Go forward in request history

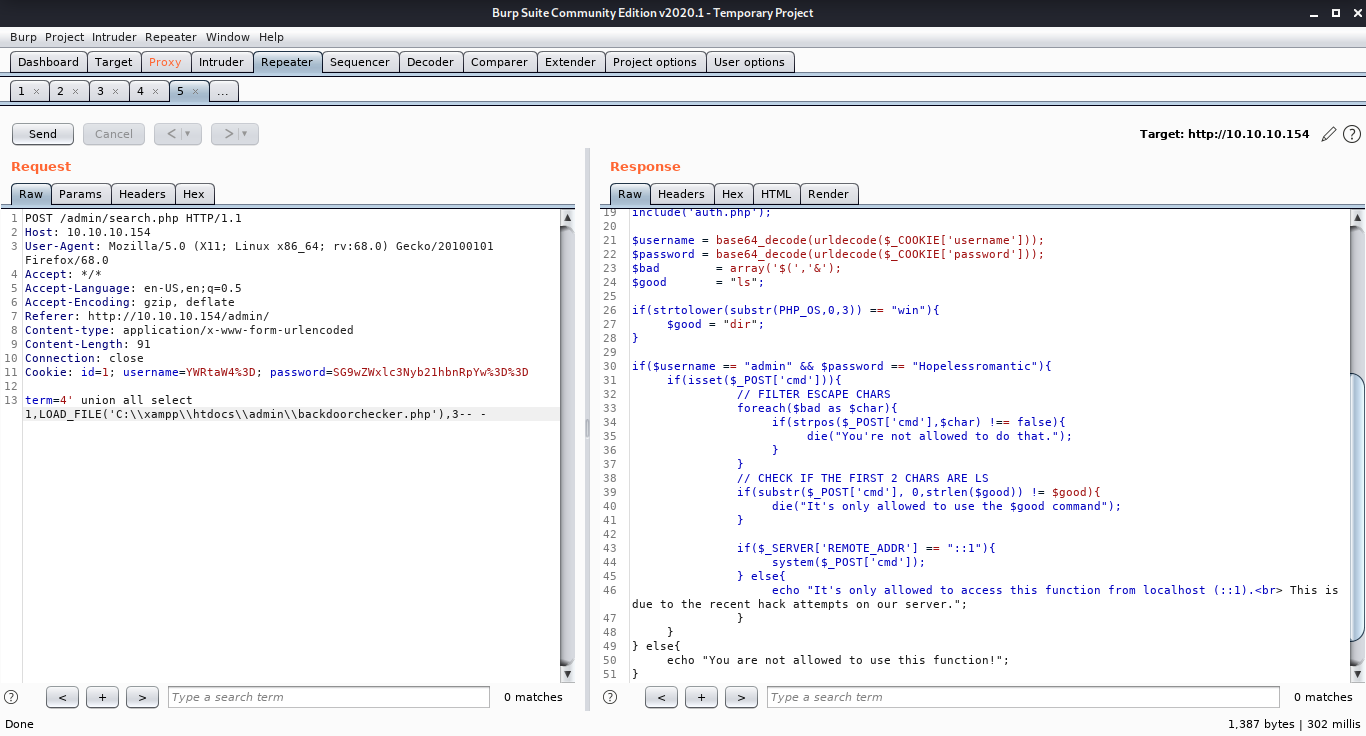[228, 134]
